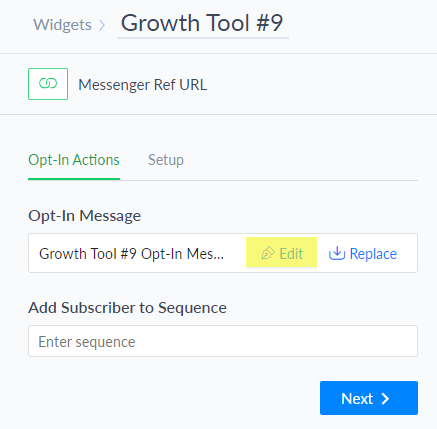
Task: Click the Messenger Ref URL label
Action: pos(143,85)
